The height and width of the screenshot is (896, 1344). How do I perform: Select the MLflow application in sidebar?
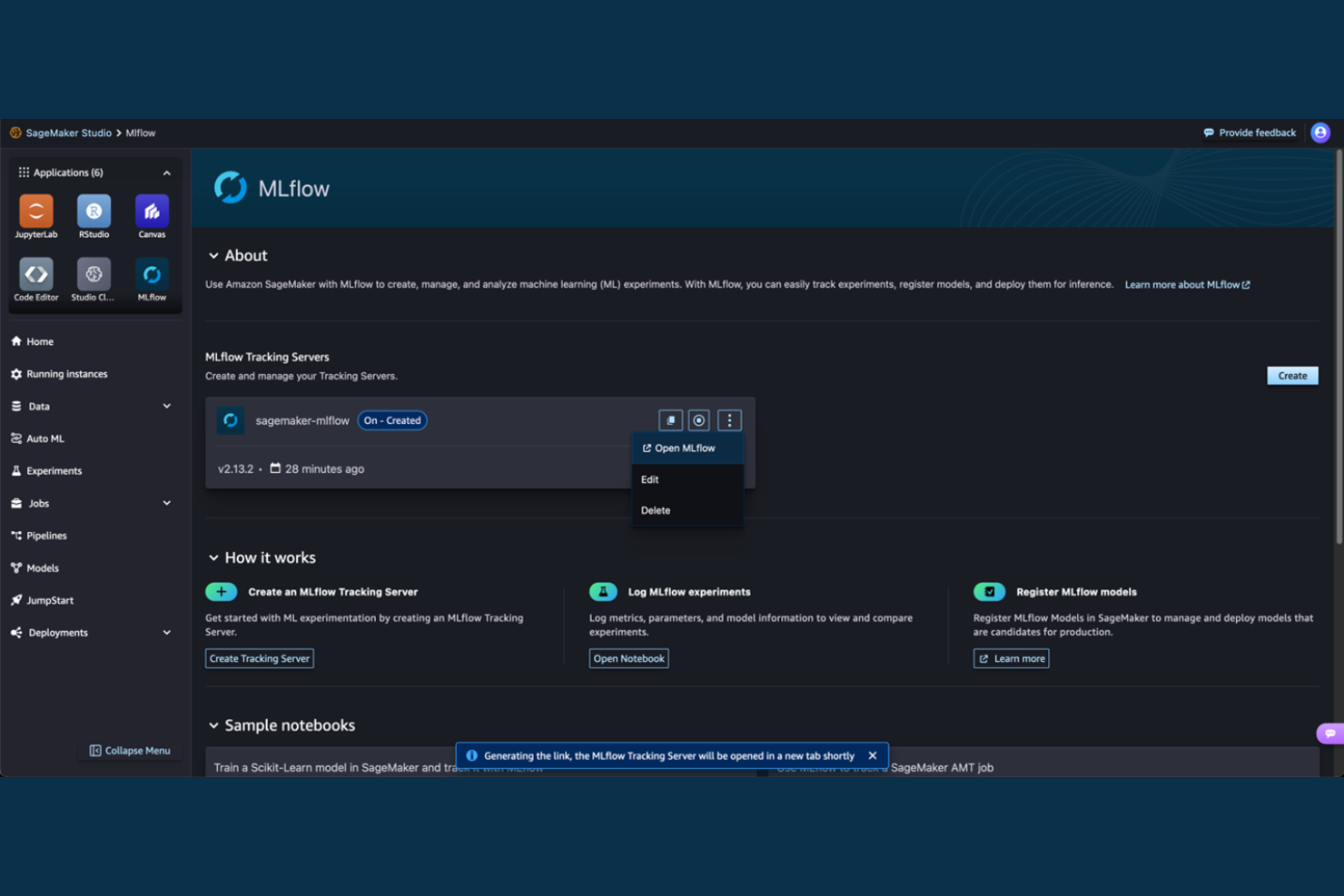tap(152, 280)
